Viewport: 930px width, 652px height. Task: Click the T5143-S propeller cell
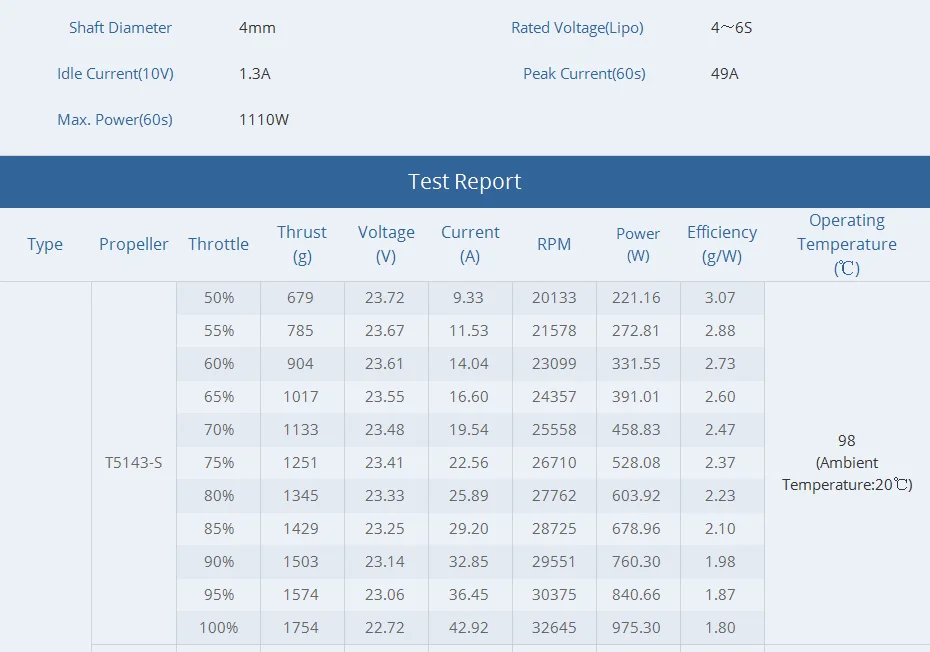coord(133,463)
